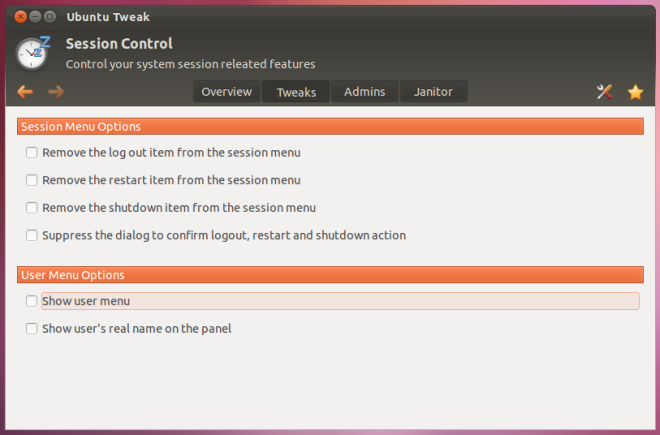Minimize the Ubuntu Tweak window
Viewport: 660px width, 435px height.
click(35, 17)
